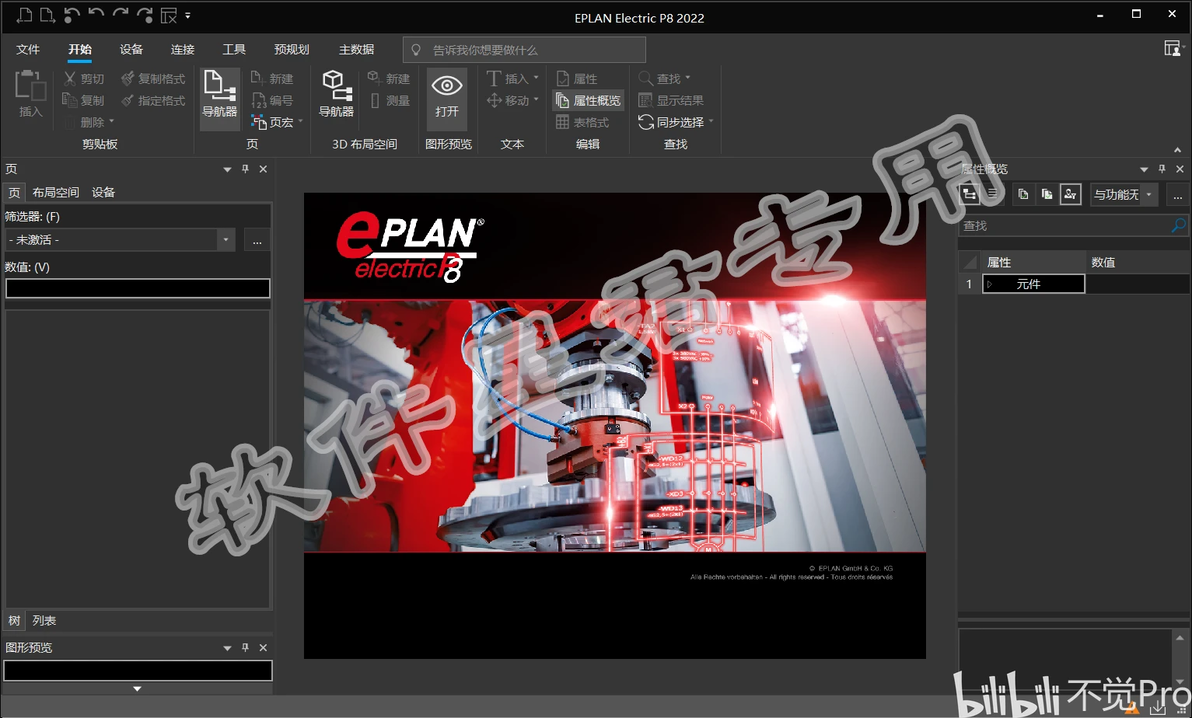The width and height of the screenshot is (1192, 718).
Task: Click the 剪切 cut scissors icon
Action: 70,78
